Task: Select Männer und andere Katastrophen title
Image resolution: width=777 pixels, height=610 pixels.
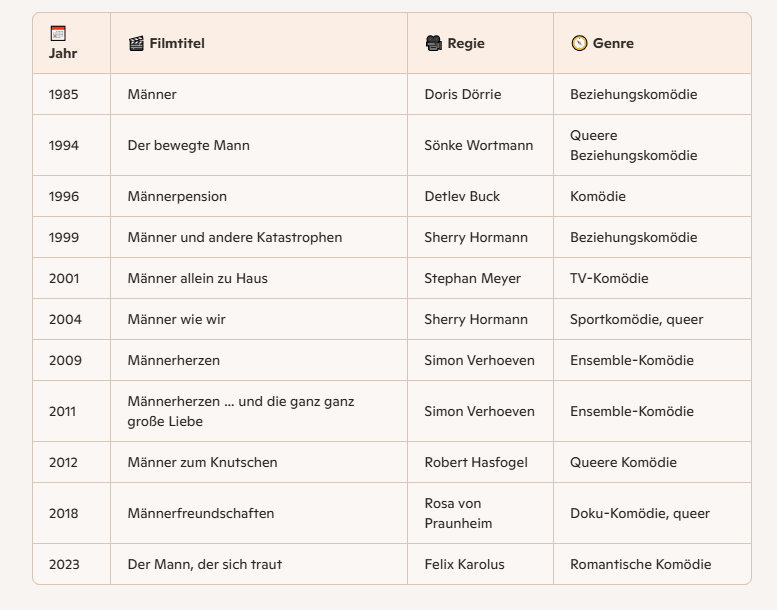Action: coord(234,237)
